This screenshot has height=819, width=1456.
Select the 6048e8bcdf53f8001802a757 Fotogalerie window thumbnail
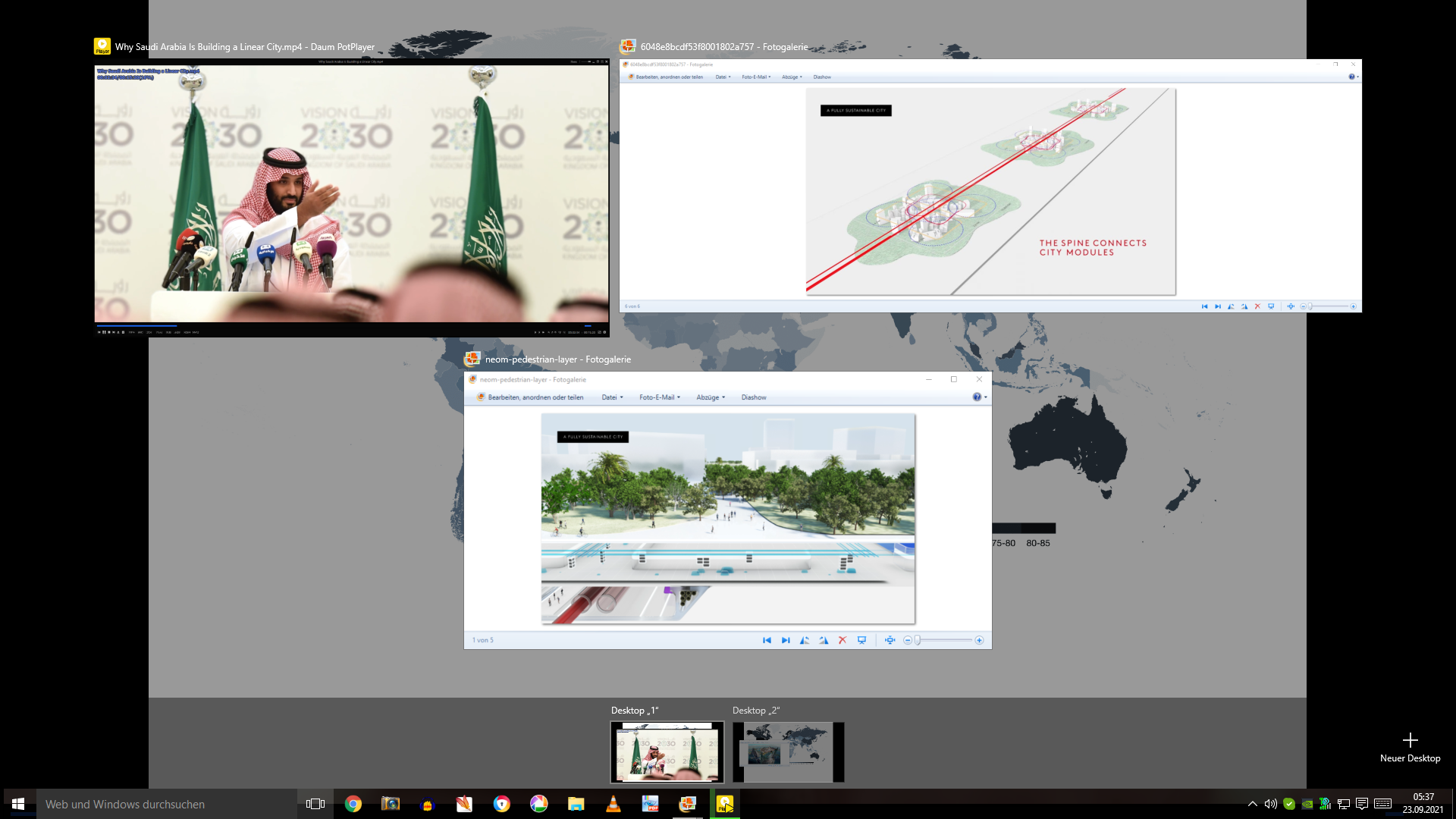(990, 186)
